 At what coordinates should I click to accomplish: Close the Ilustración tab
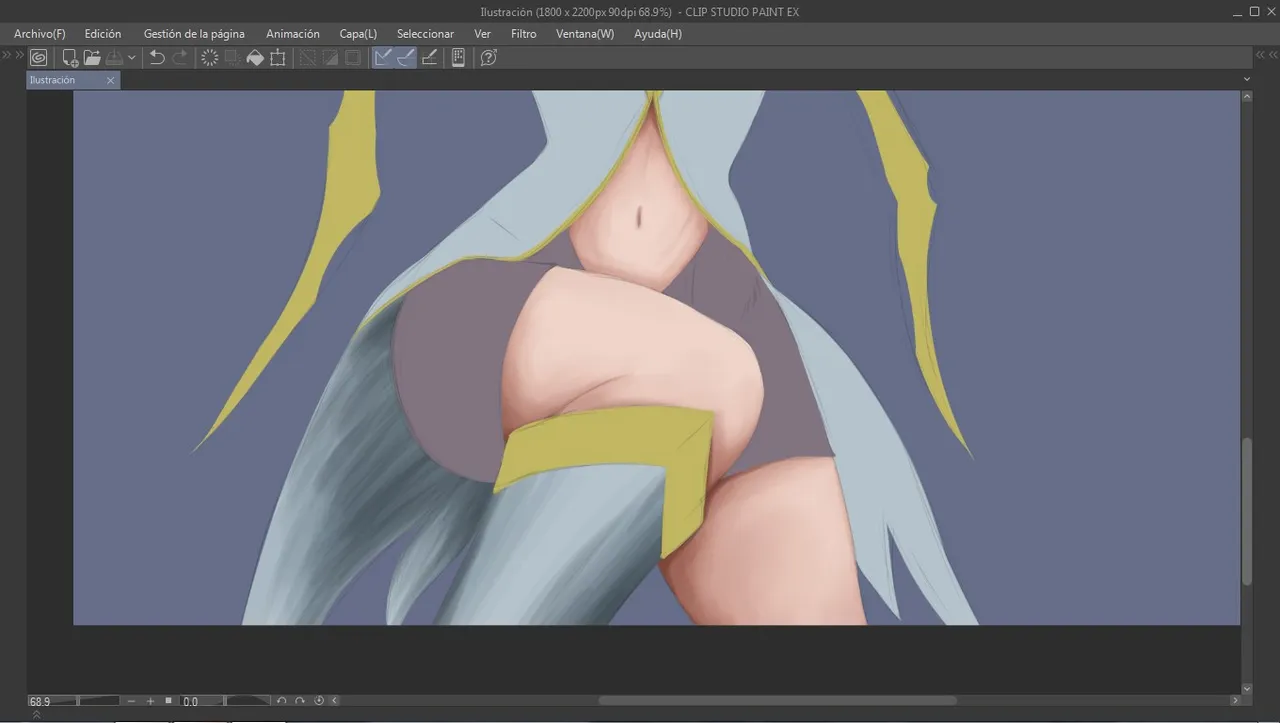point(111,80)
